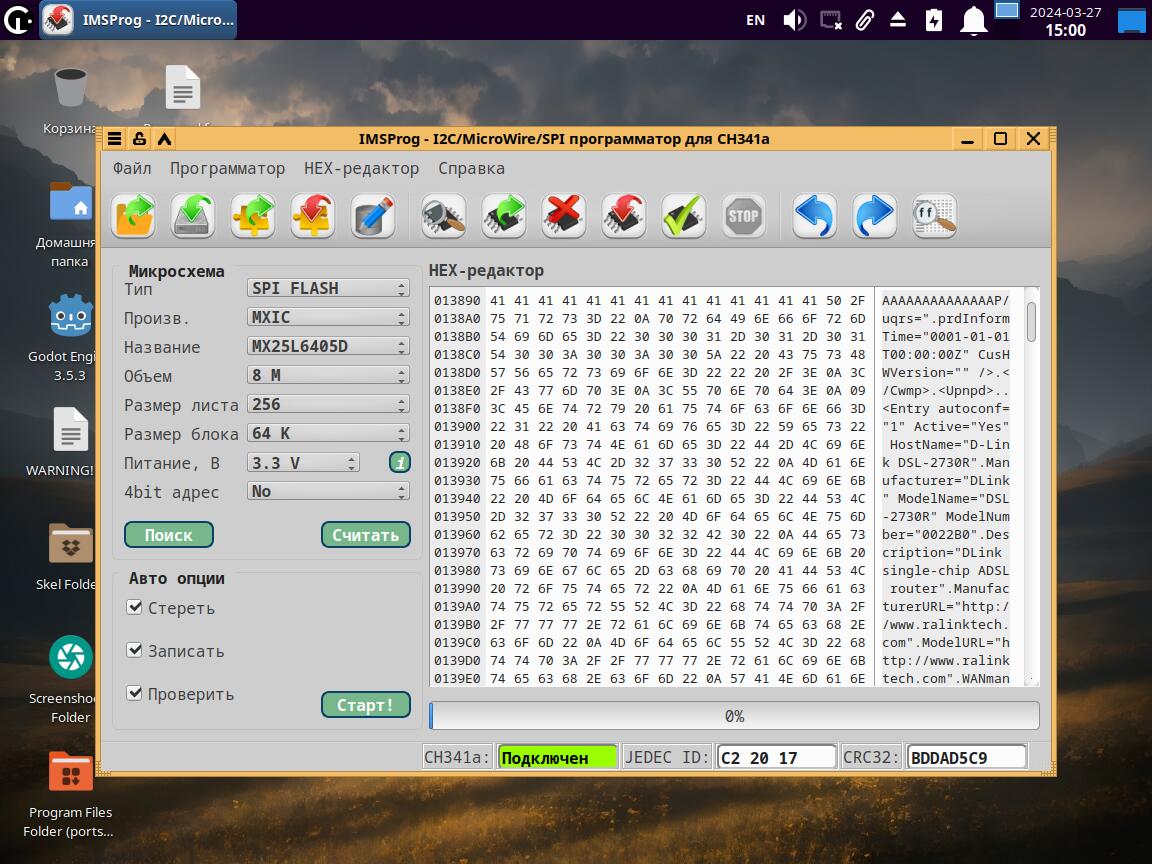Image resolution: width=1152 pixels, height=864 pixels.
Task: Open the Корзина trash desktop icon
Action: coord(71,87)
